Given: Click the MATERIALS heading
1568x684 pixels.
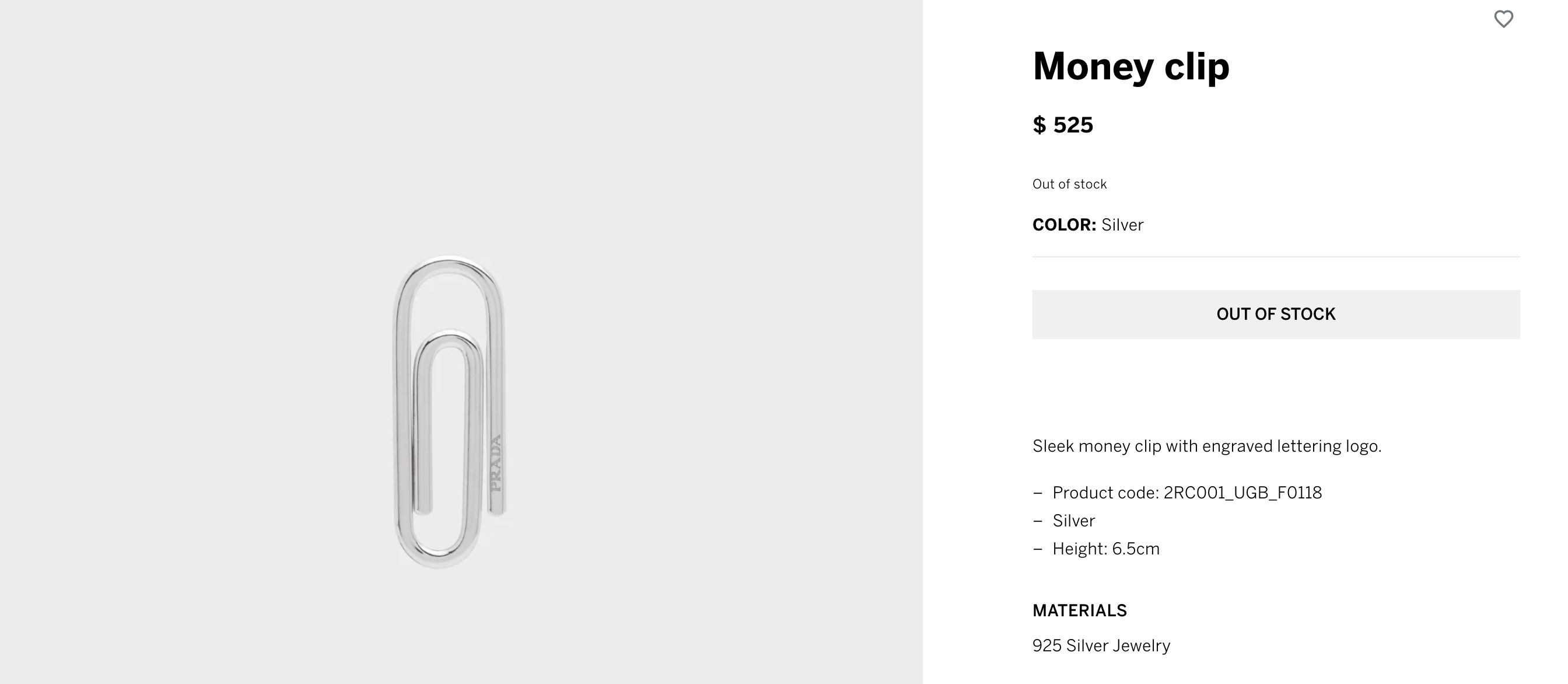Looking at the screenshot, I should pyautogui.click(x=1080, y=610).
